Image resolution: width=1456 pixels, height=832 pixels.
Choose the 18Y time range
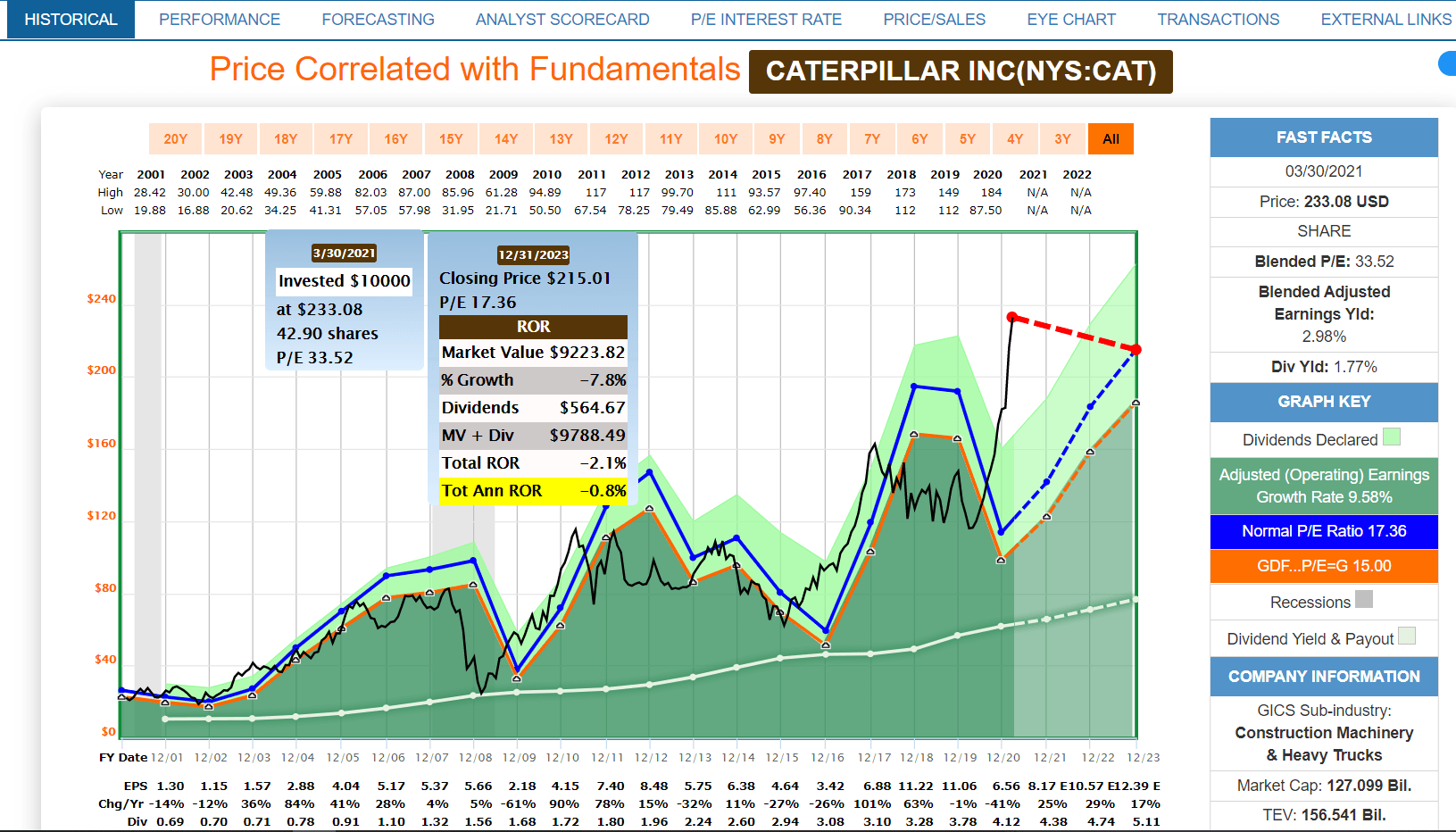[286, 139]
